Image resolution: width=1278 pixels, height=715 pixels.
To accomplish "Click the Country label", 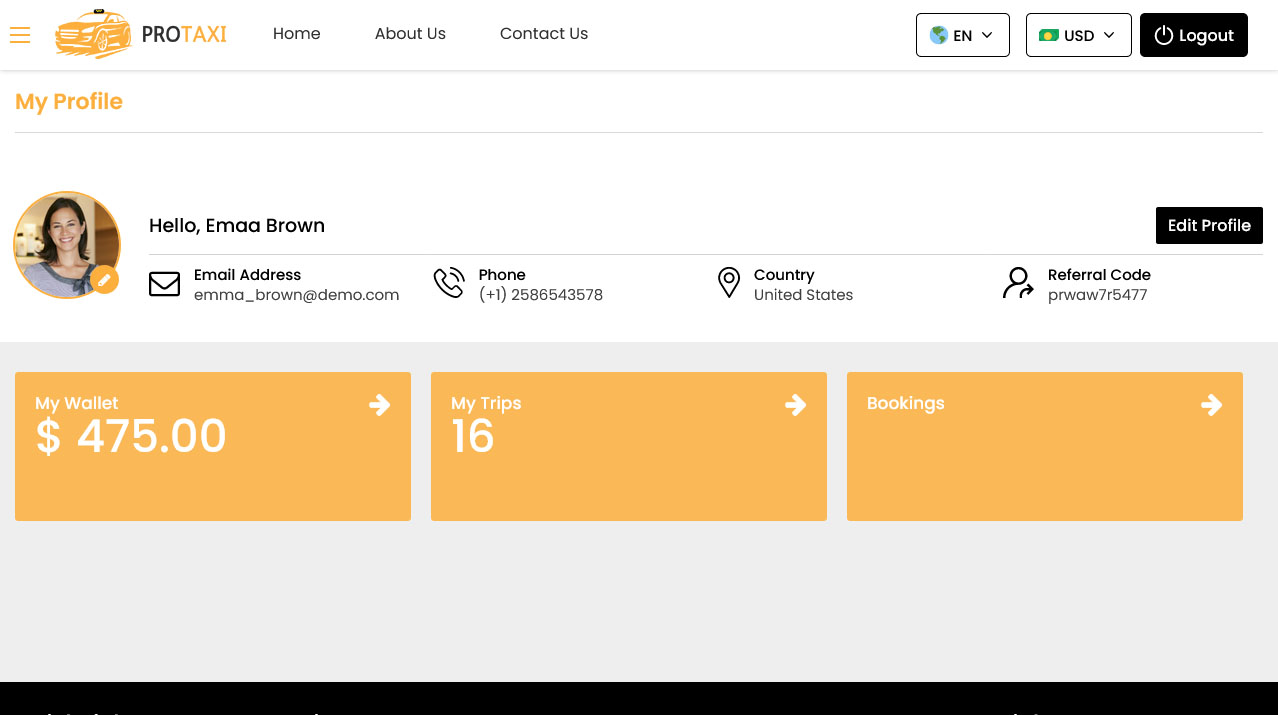I will (784, 275).
